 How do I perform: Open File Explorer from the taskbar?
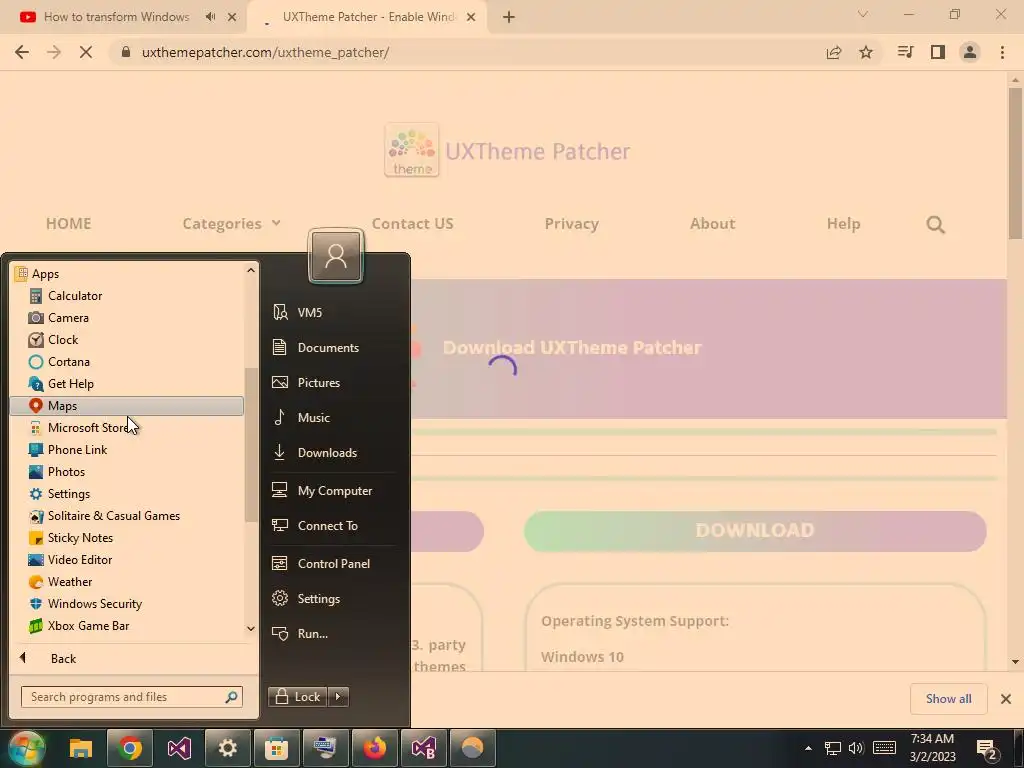(x=81, y=748)
